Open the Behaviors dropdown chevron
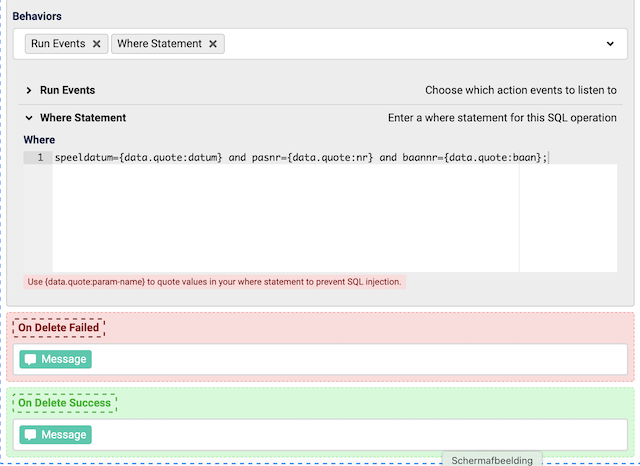 tap(610, 44)
